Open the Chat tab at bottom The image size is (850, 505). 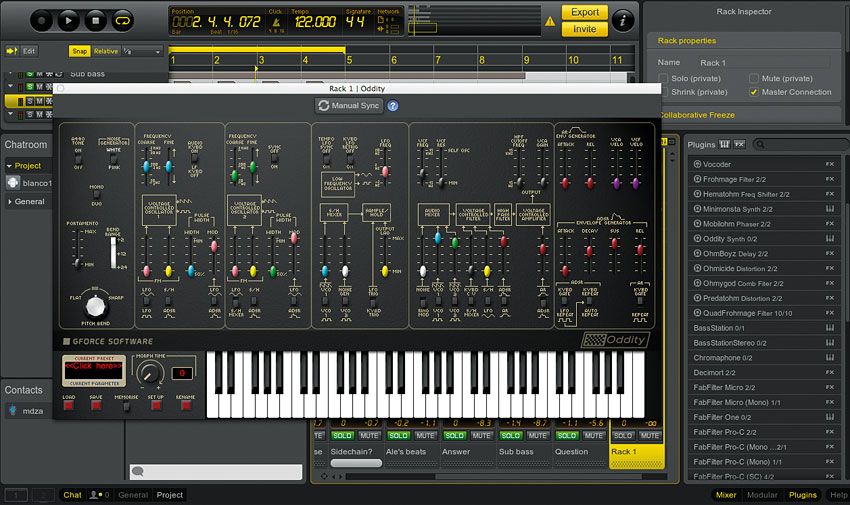[x=72, y=495]
